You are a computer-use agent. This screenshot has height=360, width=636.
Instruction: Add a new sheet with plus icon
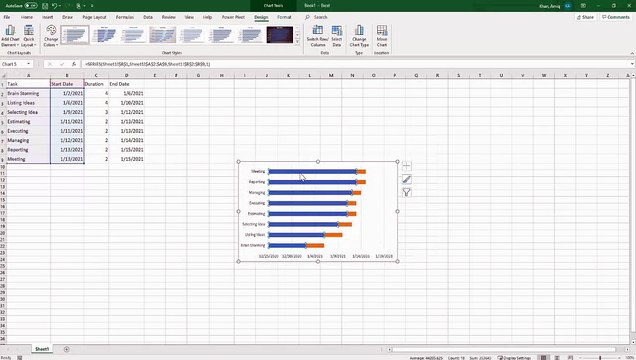[67, 349]
